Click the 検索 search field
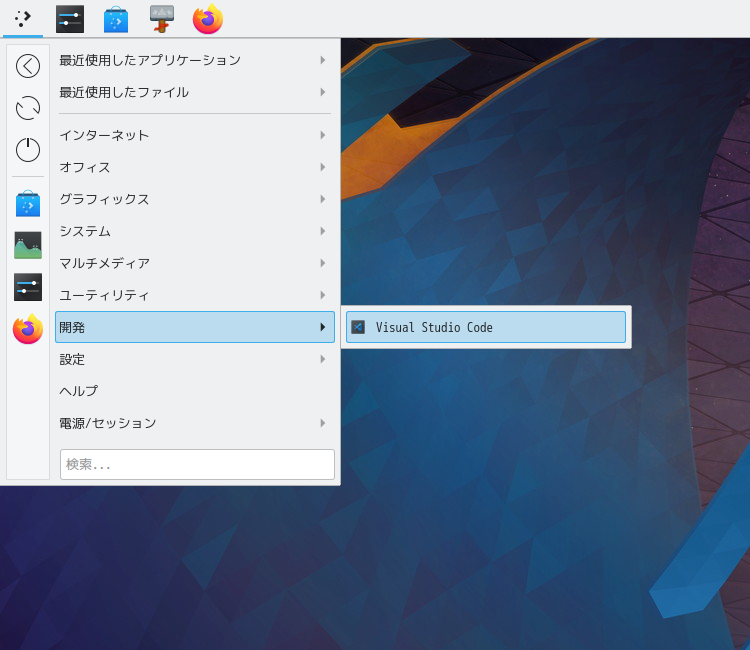Viewport: 750px width, 650px height. coord(197,464)
